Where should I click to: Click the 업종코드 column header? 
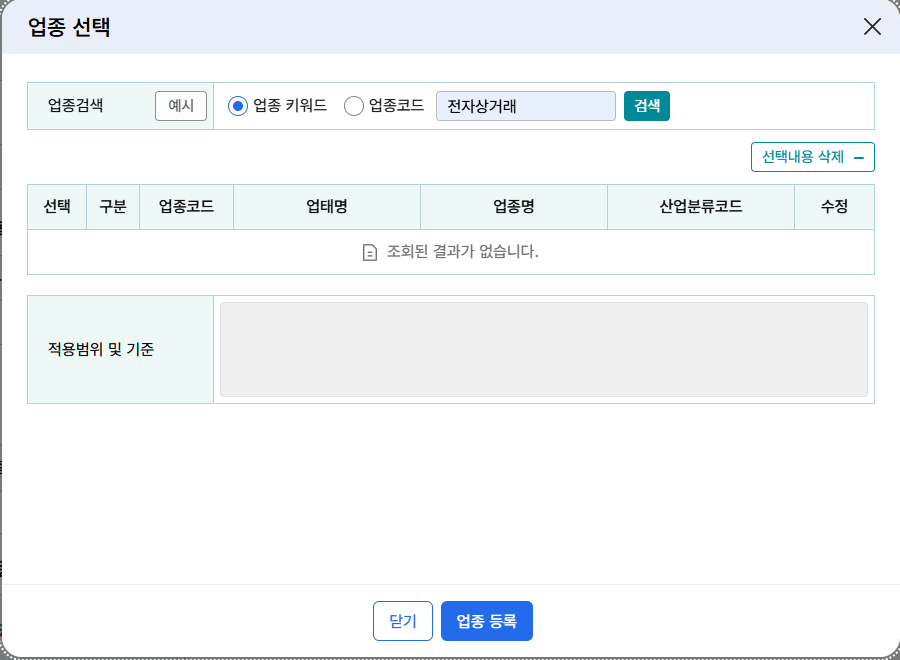[x=187, y=207]
